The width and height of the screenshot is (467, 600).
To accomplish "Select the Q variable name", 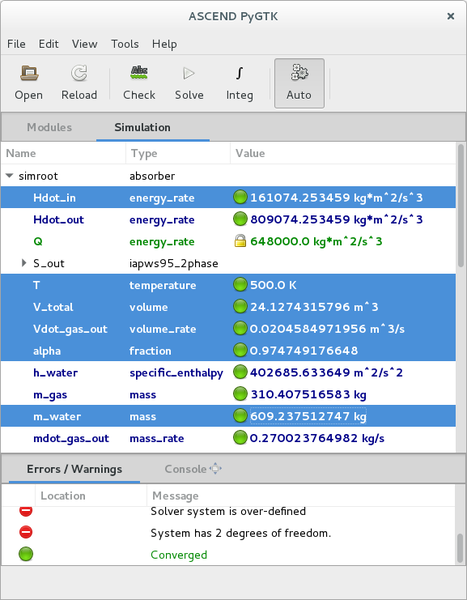I will (x=38, y=241).
